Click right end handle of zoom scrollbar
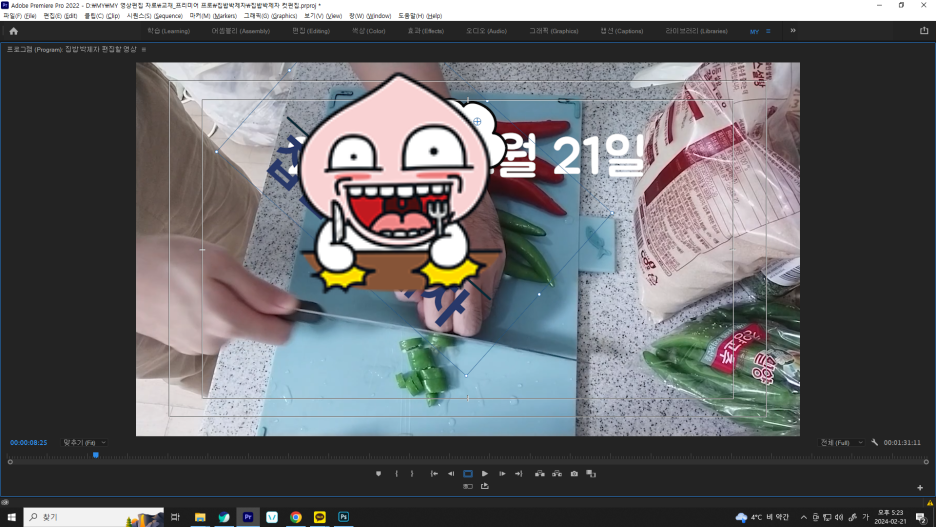 [926, 462]
